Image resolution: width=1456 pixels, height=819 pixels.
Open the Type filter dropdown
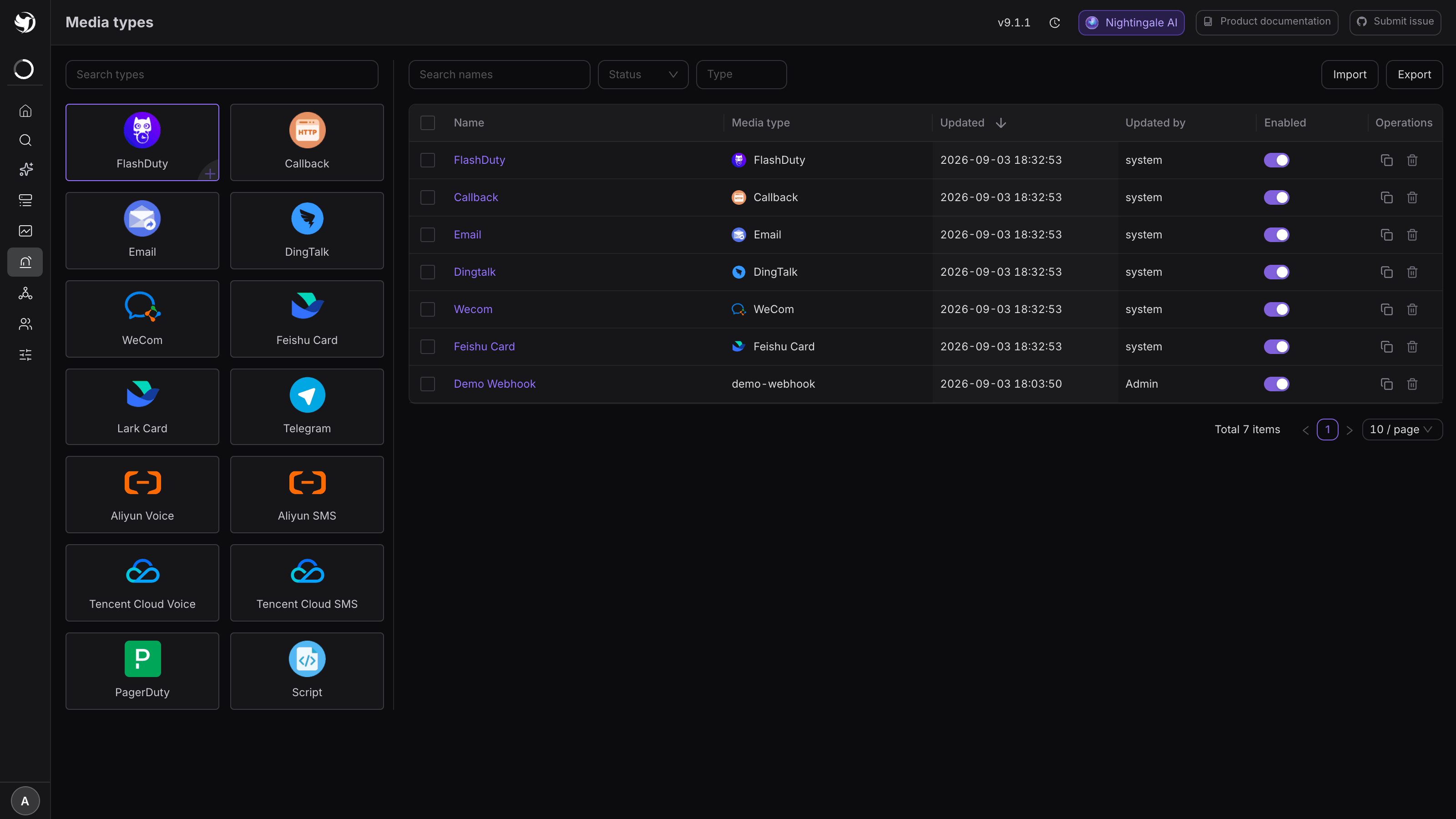click(741, 75)
